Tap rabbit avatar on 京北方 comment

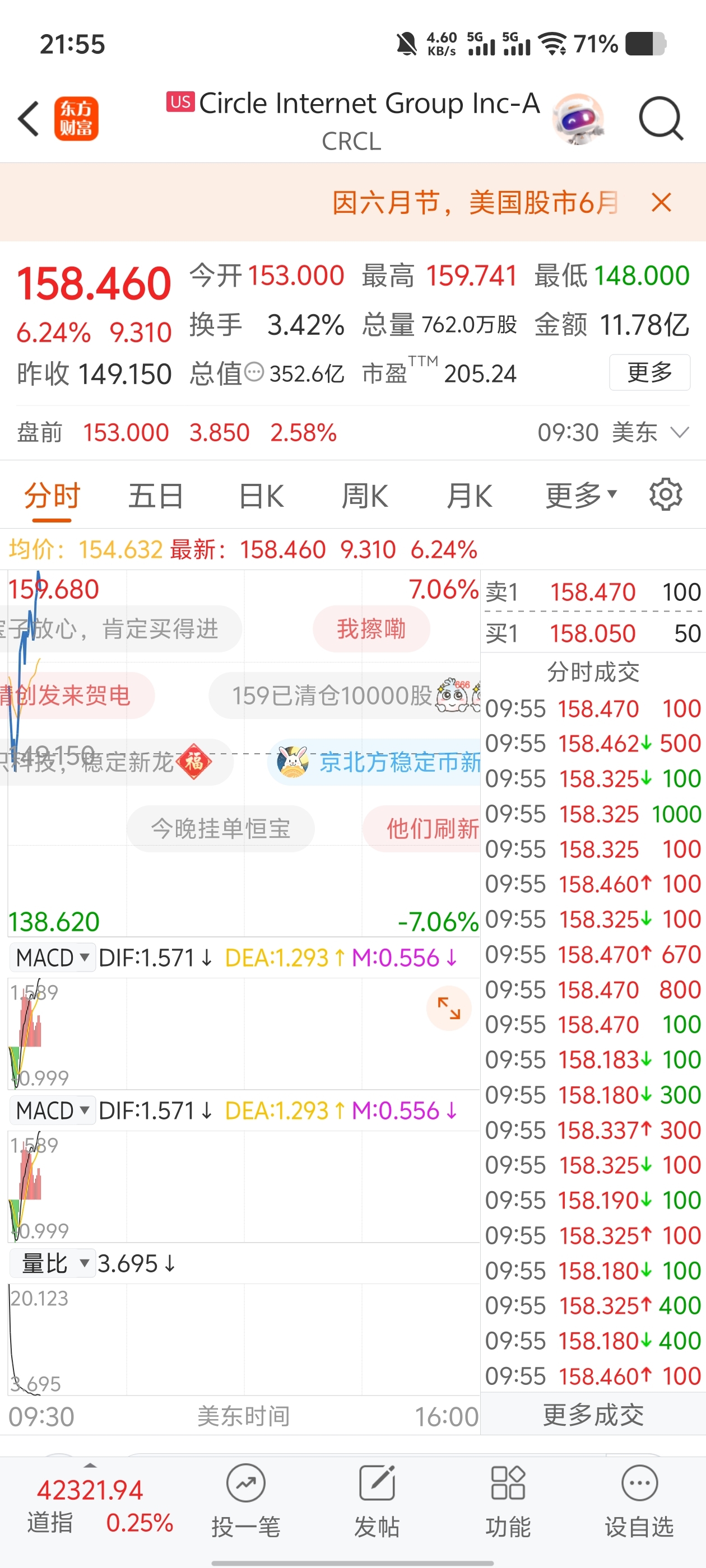pyautogui.click(x=293, y=762)
